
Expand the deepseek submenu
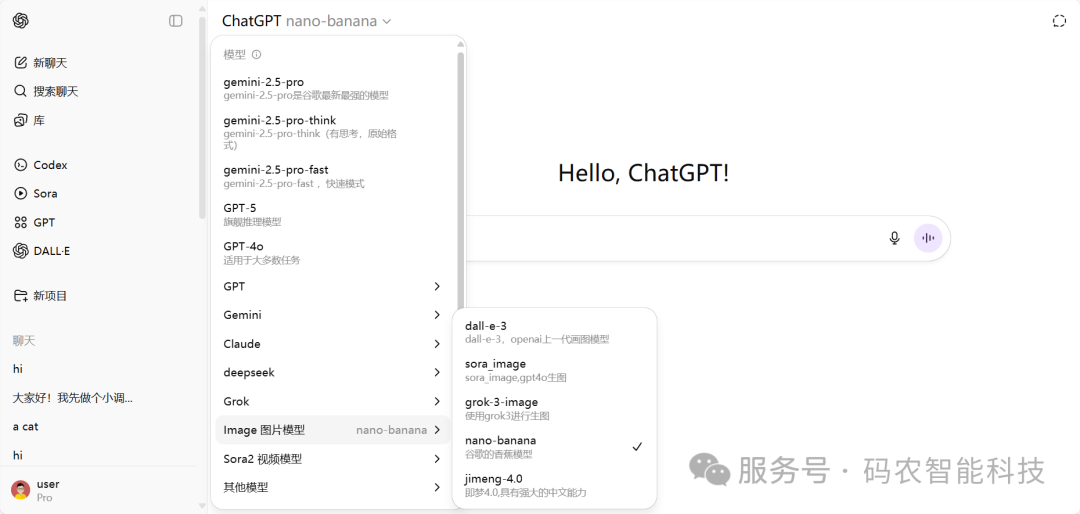click(333, 373)
